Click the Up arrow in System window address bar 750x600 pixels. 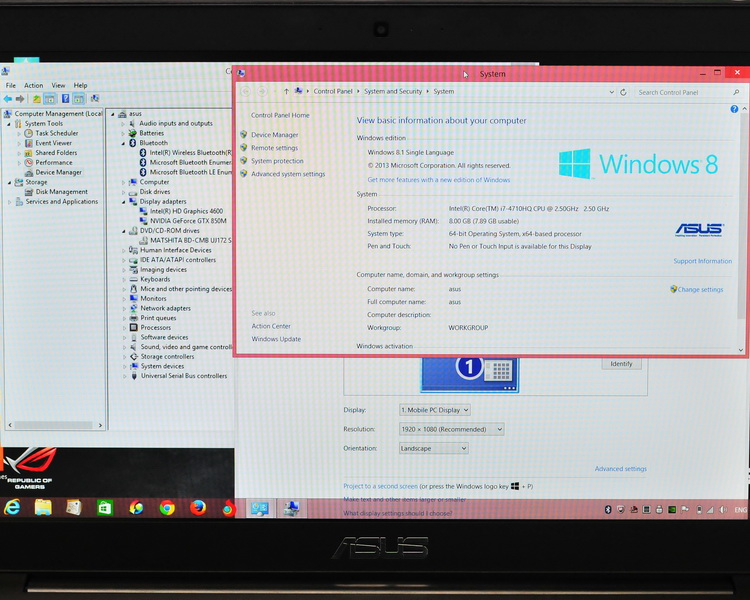coord(286,91)
